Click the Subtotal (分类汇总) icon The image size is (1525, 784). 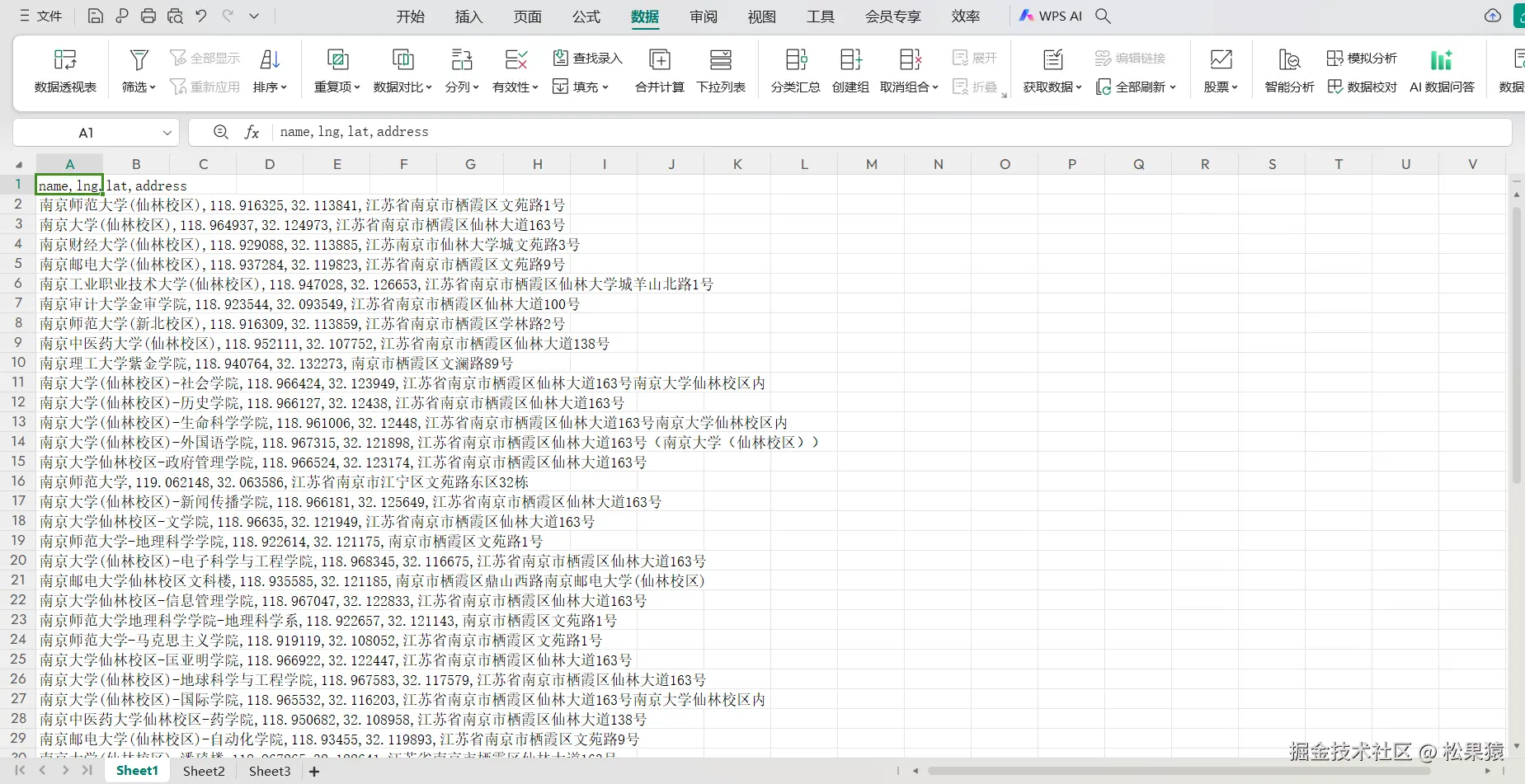[796, 59]
